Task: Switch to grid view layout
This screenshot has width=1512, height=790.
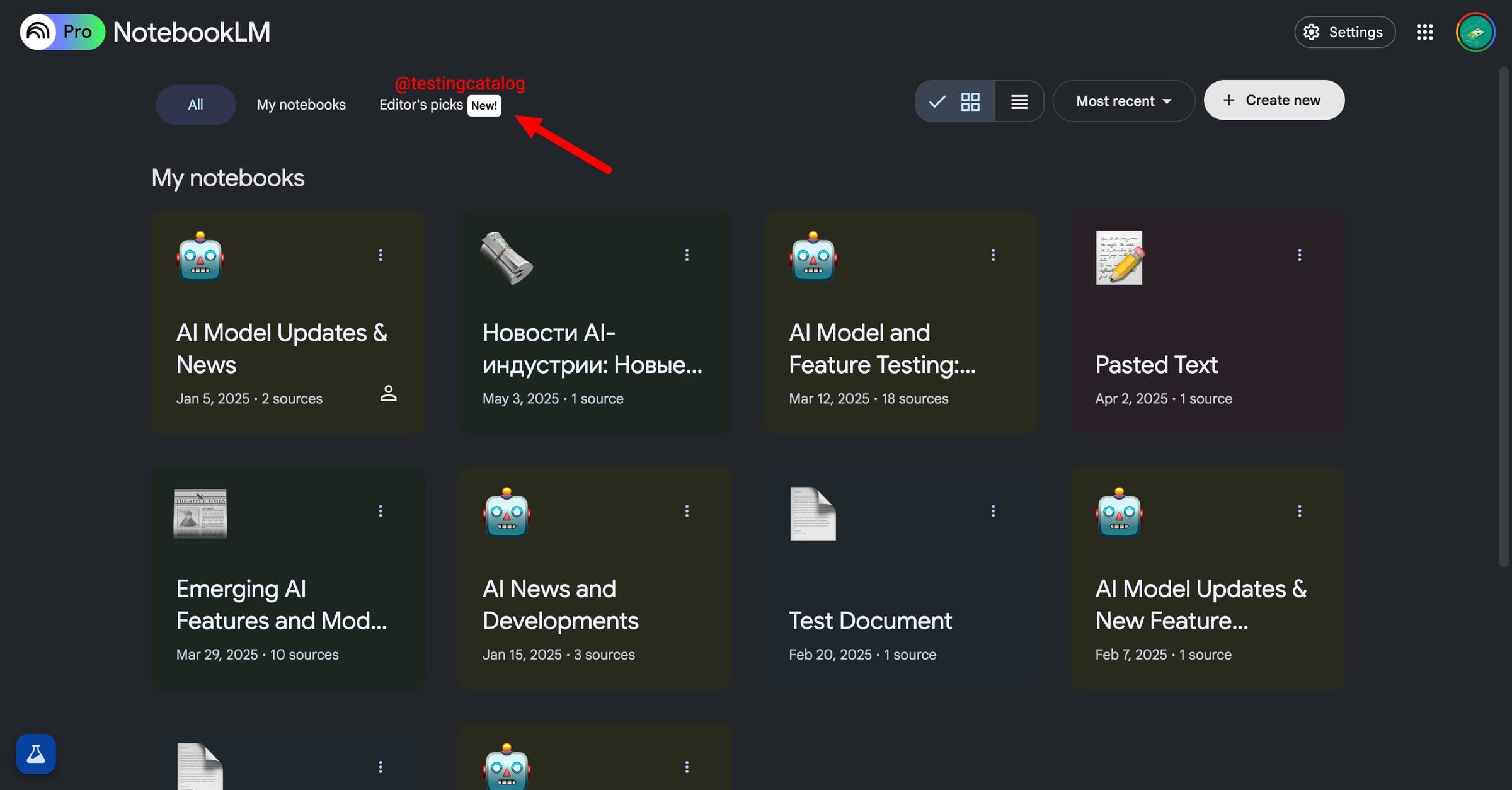Action: [970, 101]
